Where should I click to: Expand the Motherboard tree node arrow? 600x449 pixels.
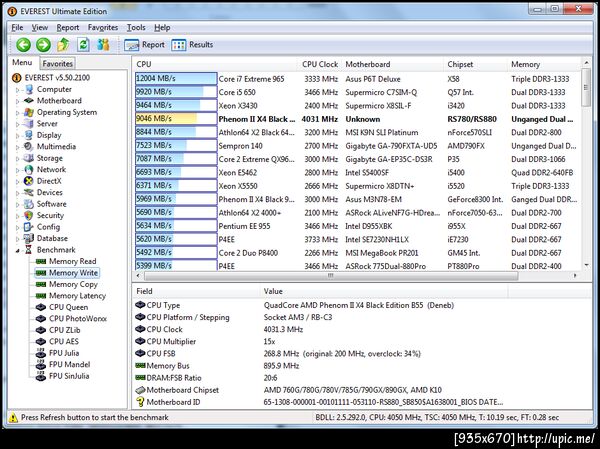[18, 101]
